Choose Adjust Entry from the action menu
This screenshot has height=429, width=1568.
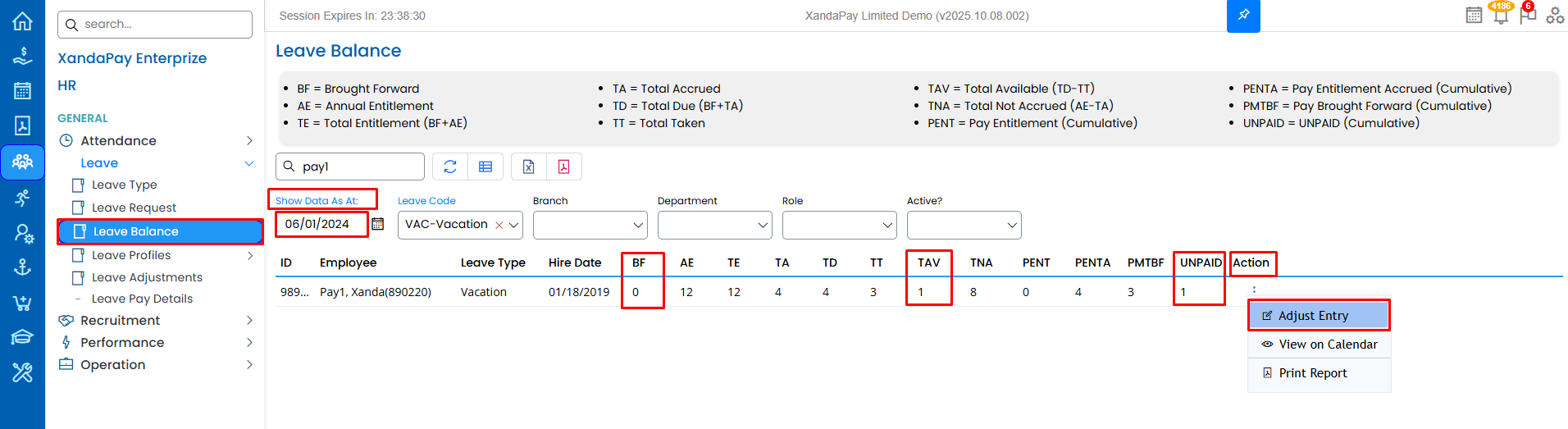(1319, 316)
